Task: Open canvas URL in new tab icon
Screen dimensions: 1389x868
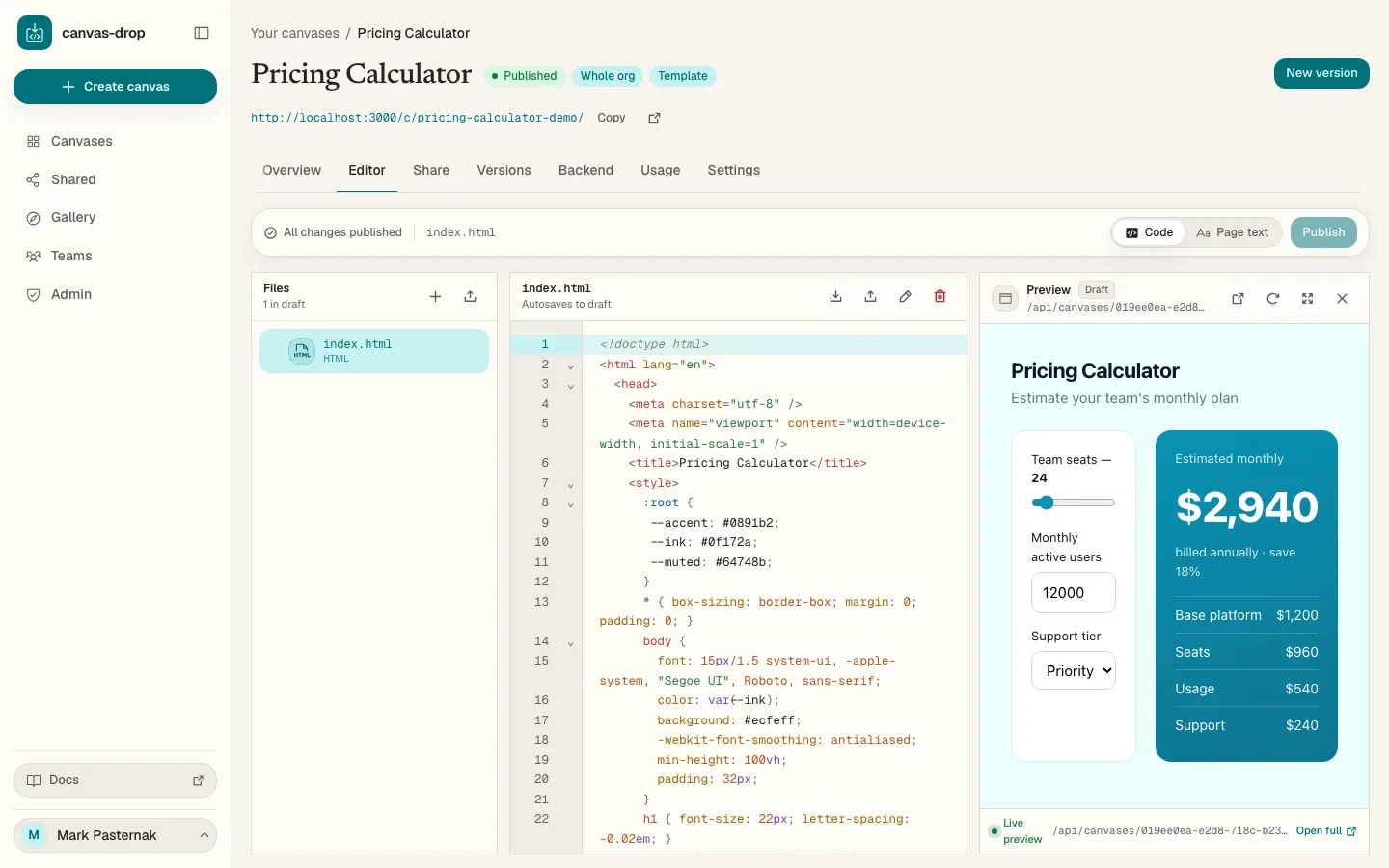Action: [x=654, y=118]
